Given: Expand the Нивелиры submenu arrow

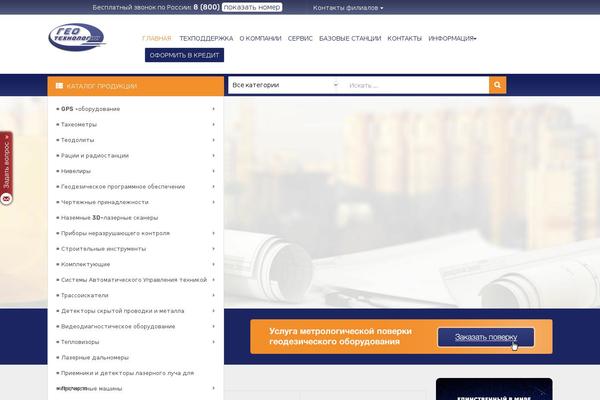Looking at the screenshot, I should point(214,171).
